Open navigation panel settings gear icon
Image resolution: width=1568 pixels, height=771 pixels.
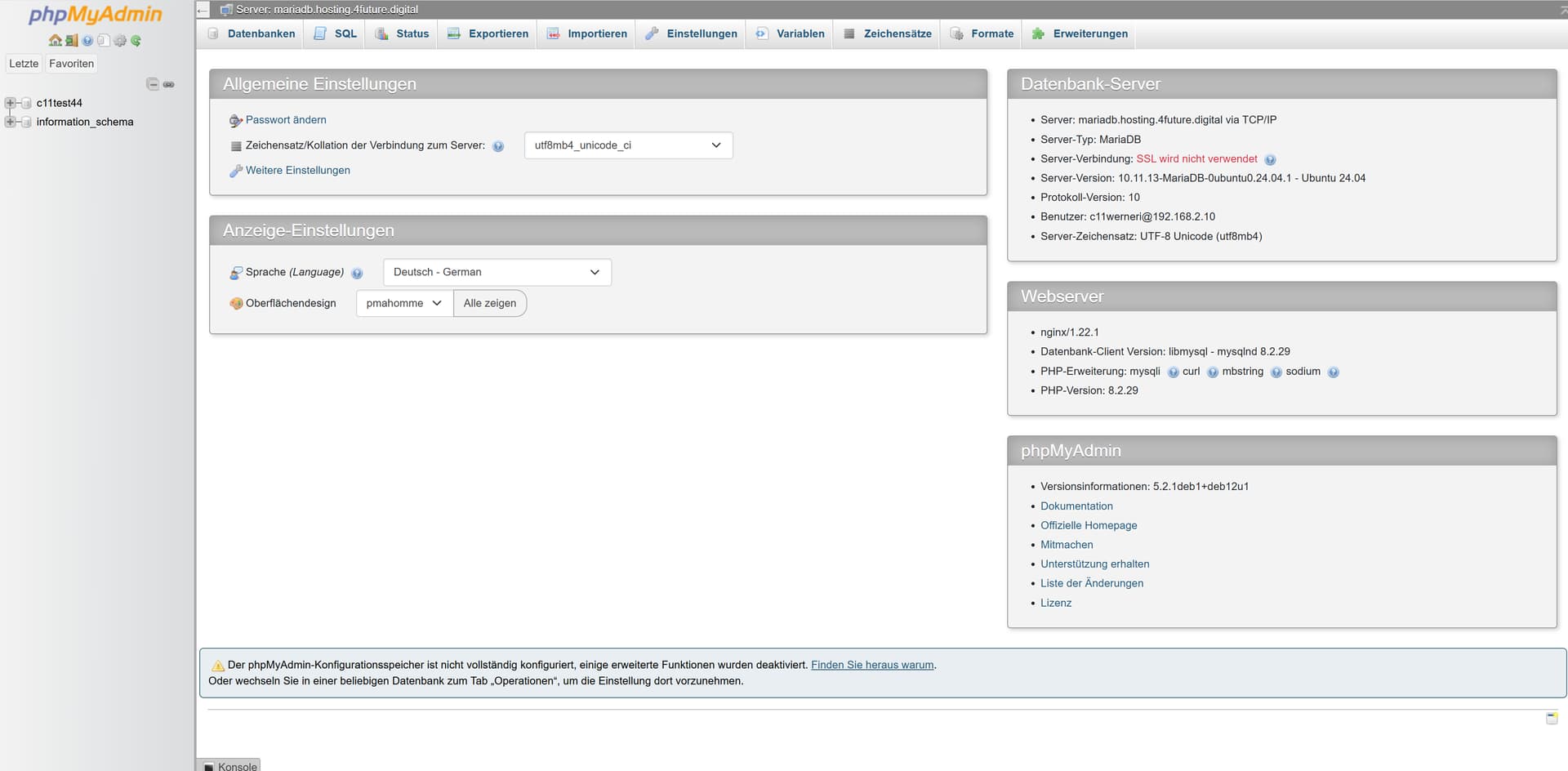(x=120, y=40)
